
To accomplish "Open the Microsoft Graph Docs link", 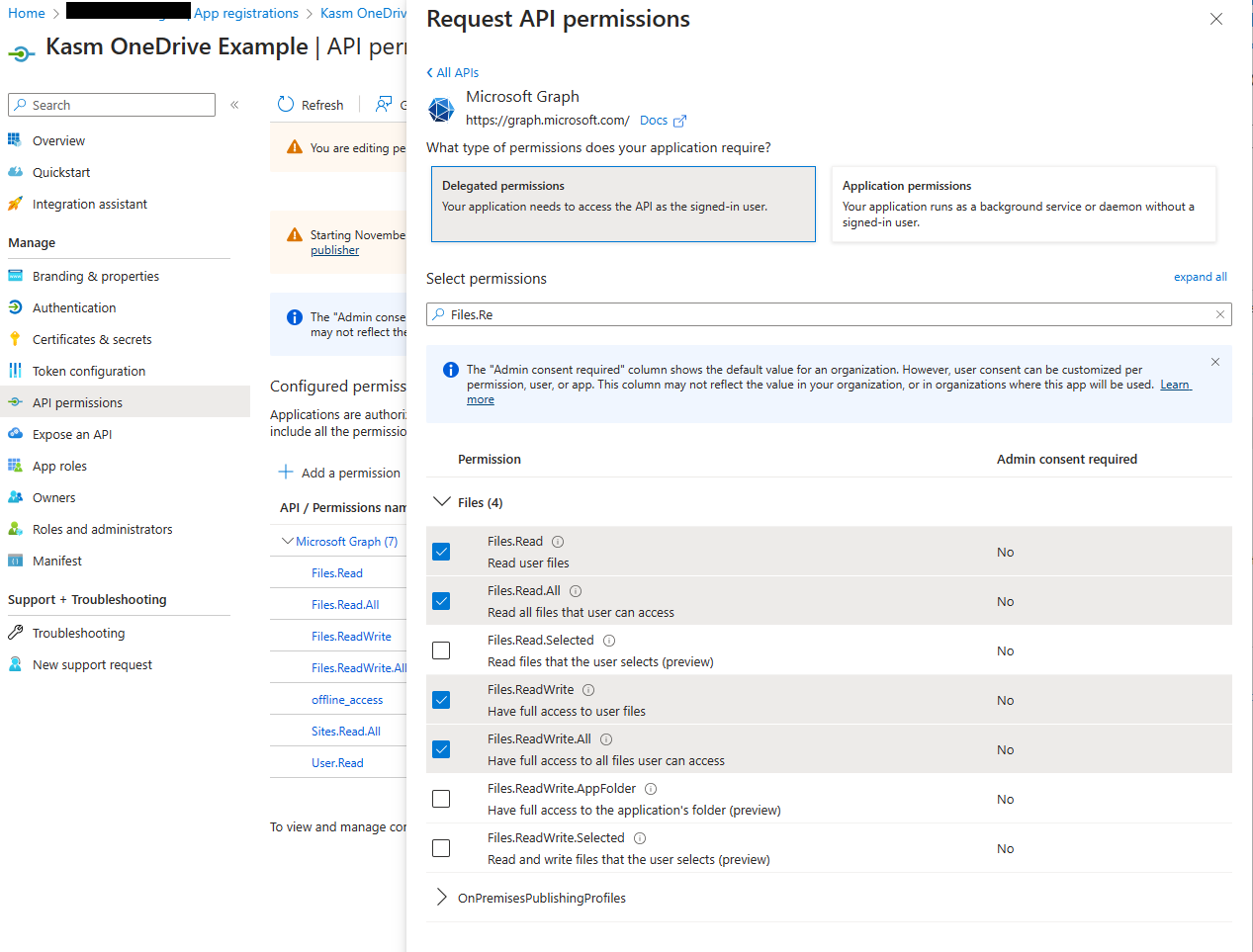I will click(x=654, y=120).
